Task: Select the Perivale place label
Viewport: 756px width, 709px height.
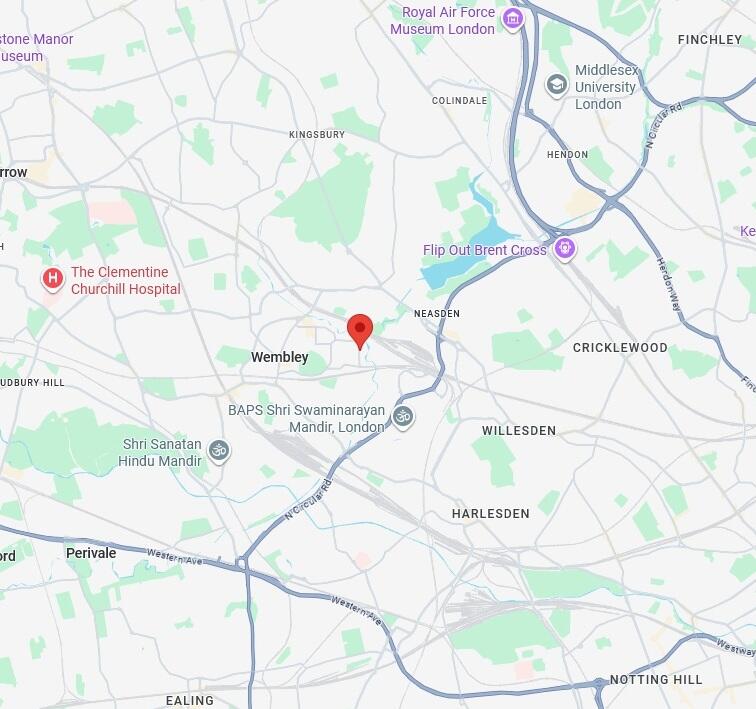Action: point(91,553)
